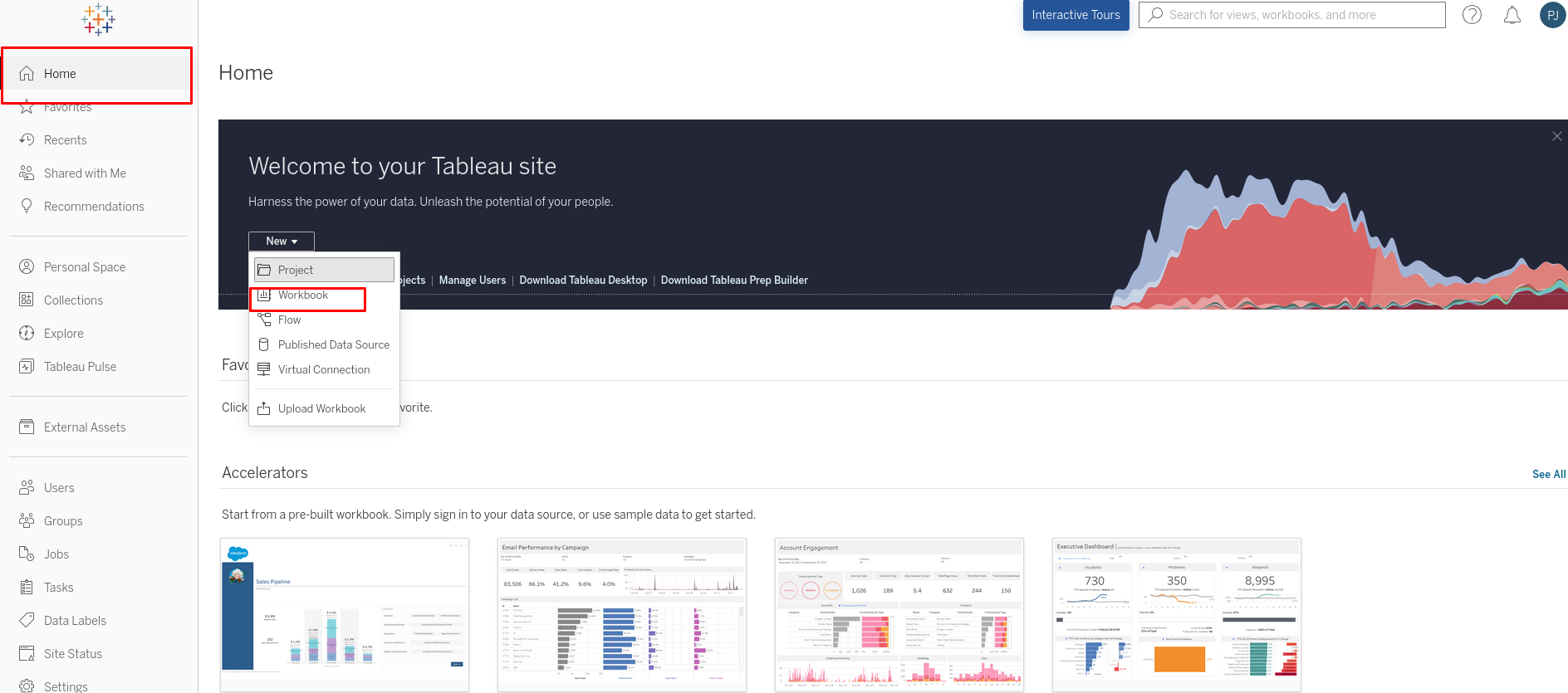
Task: Click the search views and workbooks field
Action: coord(1292,15)
